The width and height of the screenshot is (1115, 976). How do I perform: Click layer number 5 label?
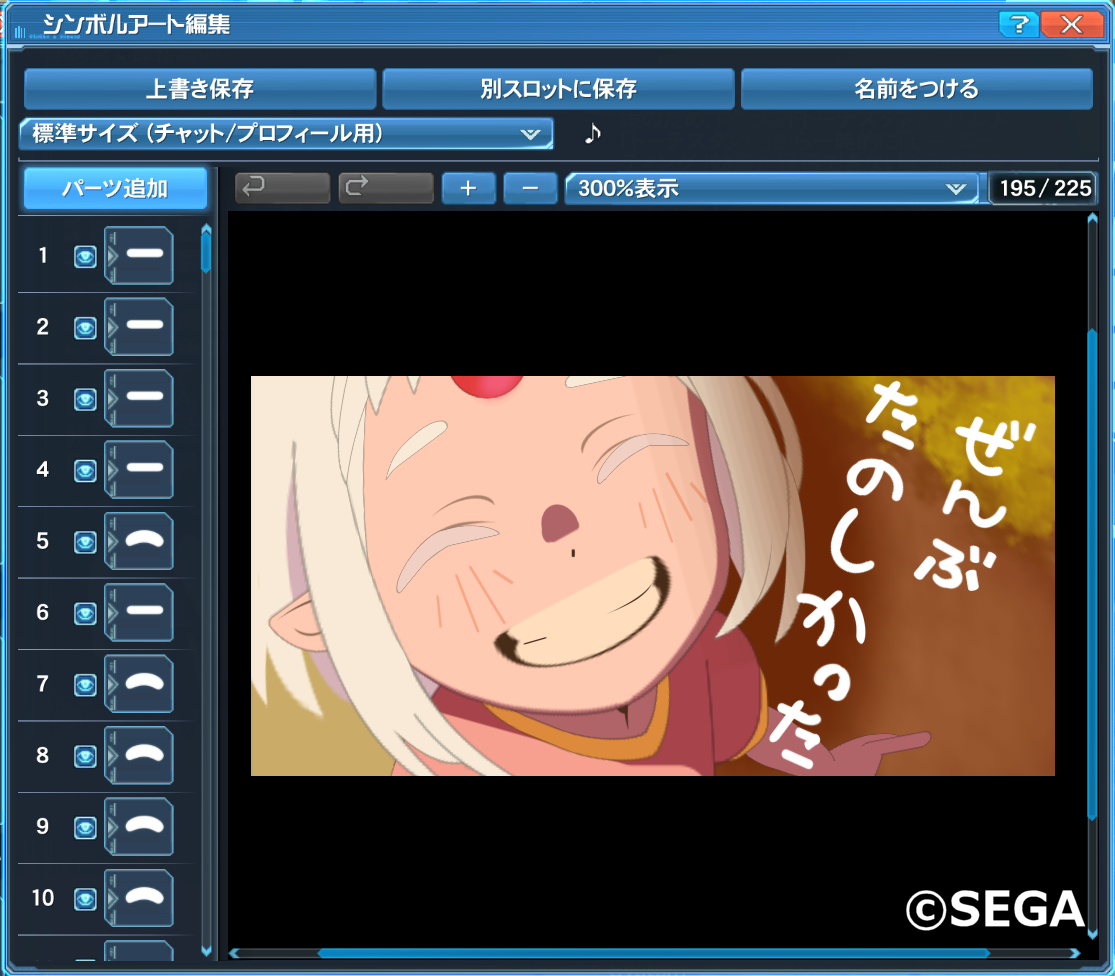point(43,541)
